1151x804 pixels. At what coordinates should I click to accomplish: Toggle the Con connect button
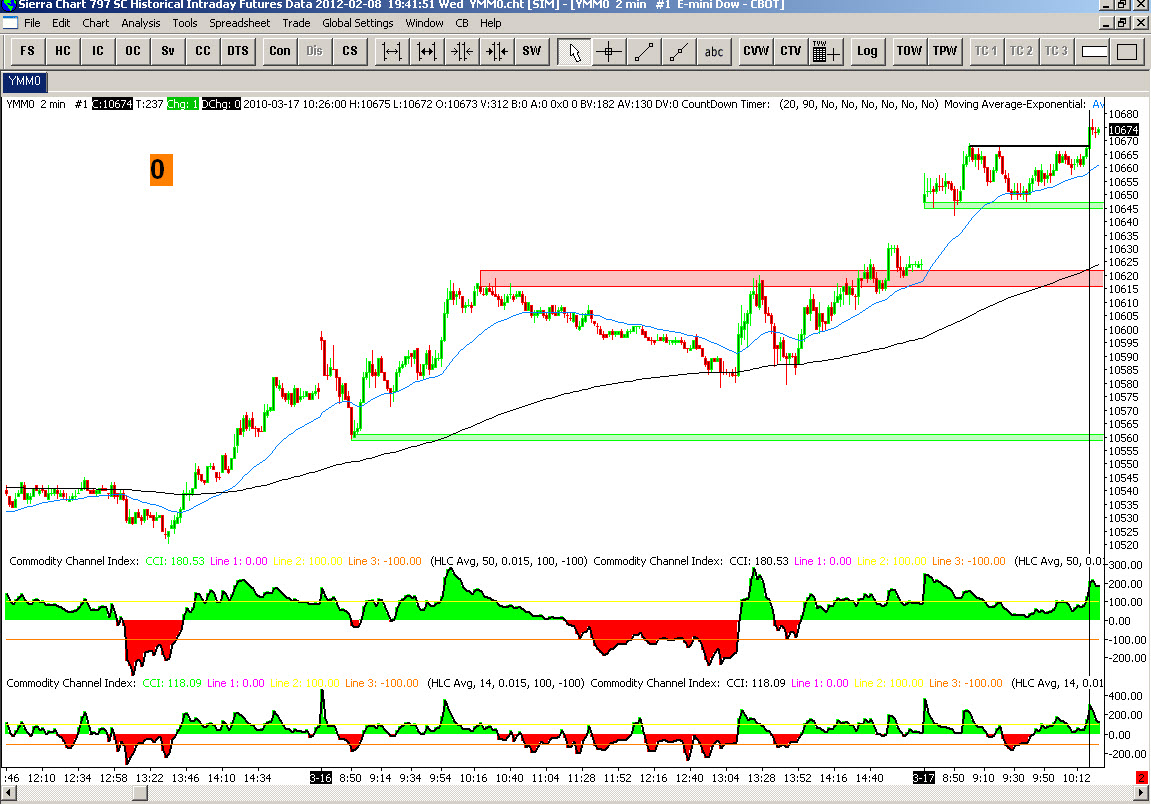pyautogui.click(x=280, y=51)
